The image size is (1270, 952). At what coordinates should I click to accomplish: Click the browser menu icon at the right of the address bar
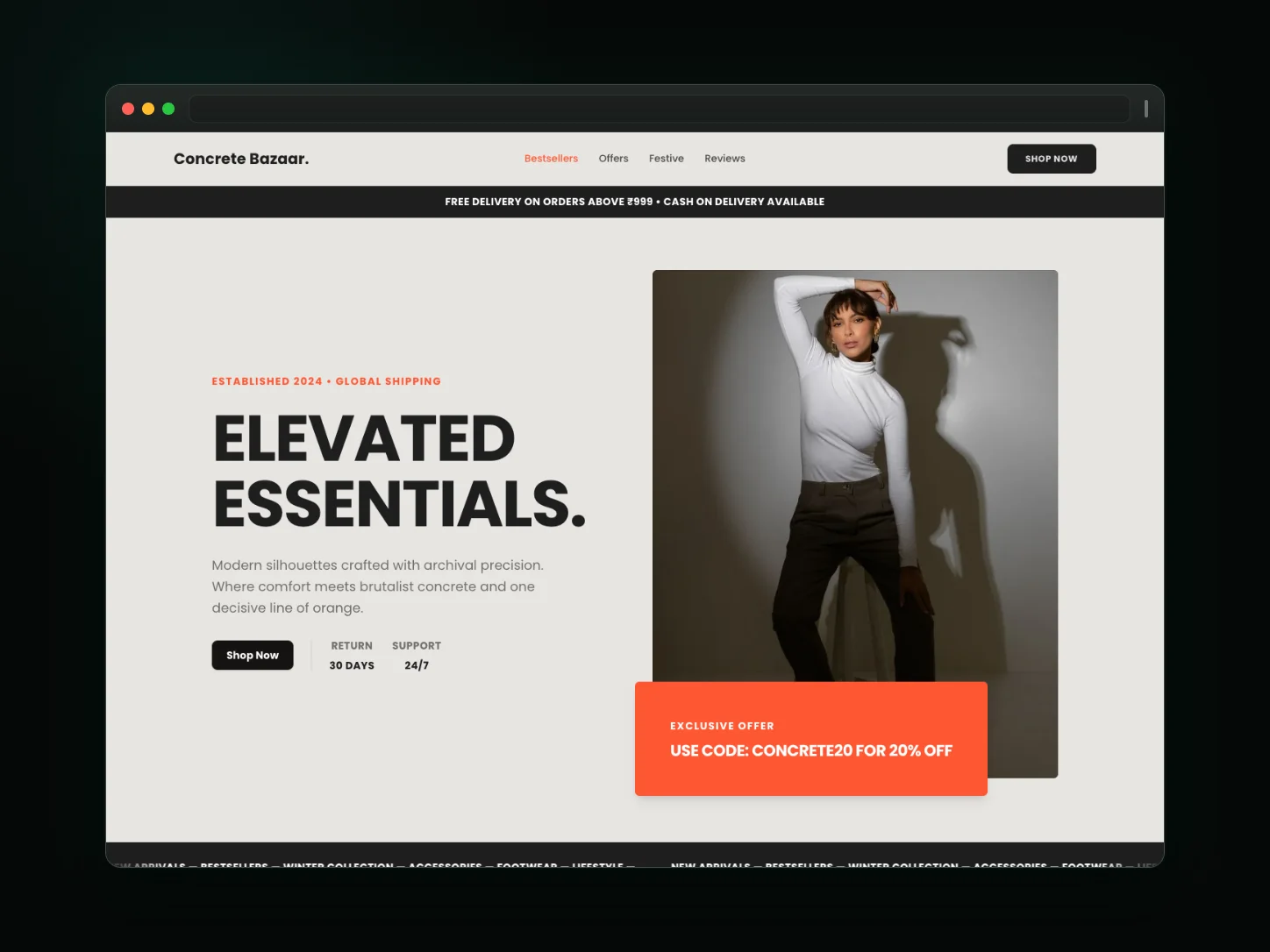[1145, 109]
